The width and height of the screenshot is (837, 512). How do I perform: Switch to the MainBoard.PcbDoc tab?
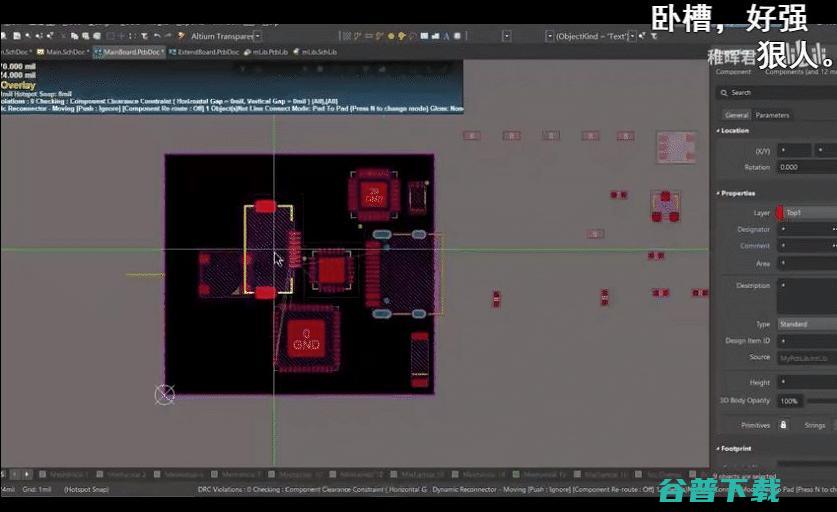(129, 52)
